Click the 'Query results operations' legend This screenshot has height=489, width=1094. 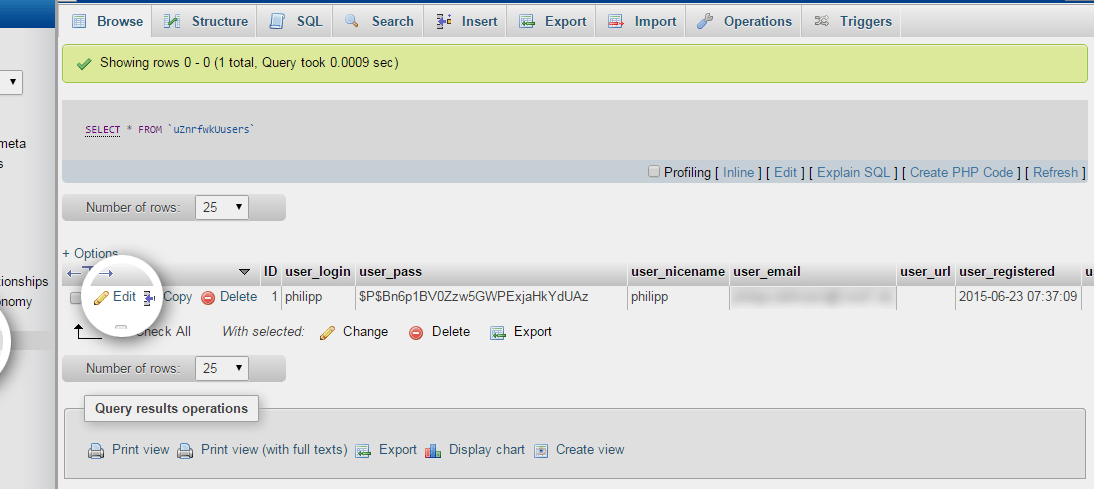pyautogui.click(x=172, y=409)
